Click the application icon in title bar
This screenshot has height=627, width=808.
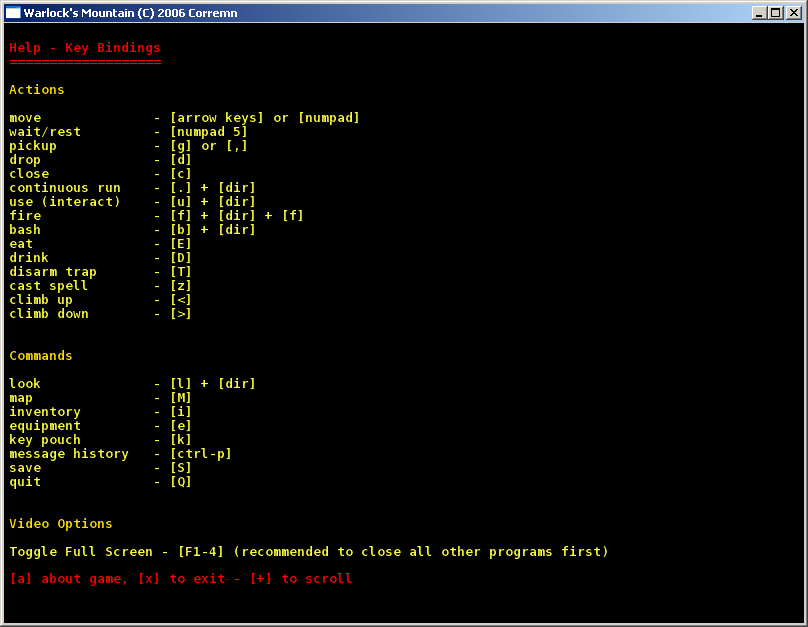coord(14,13)
